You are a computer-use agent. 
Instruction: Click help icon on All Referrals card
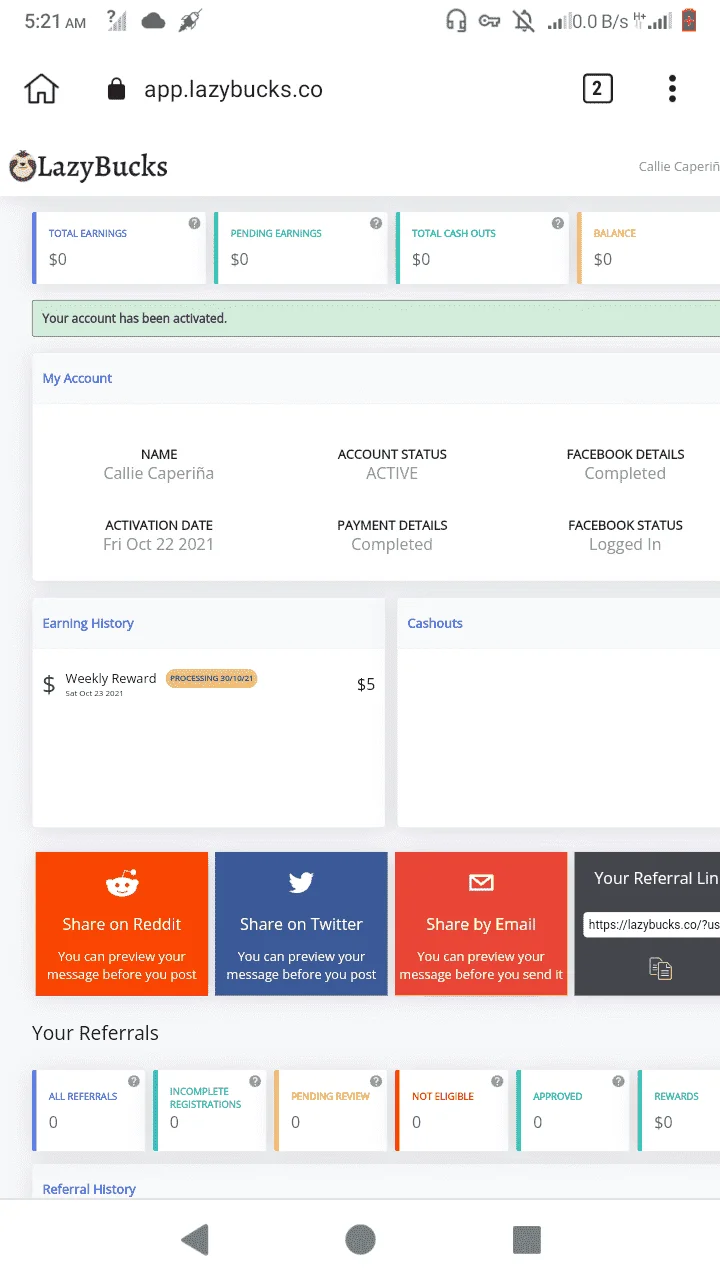(x=134, y=1081)
